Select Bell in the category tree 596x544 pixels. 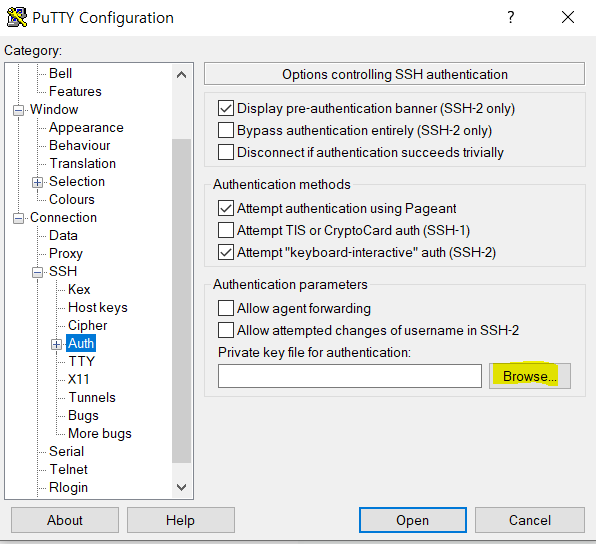[x=60, y=73]
